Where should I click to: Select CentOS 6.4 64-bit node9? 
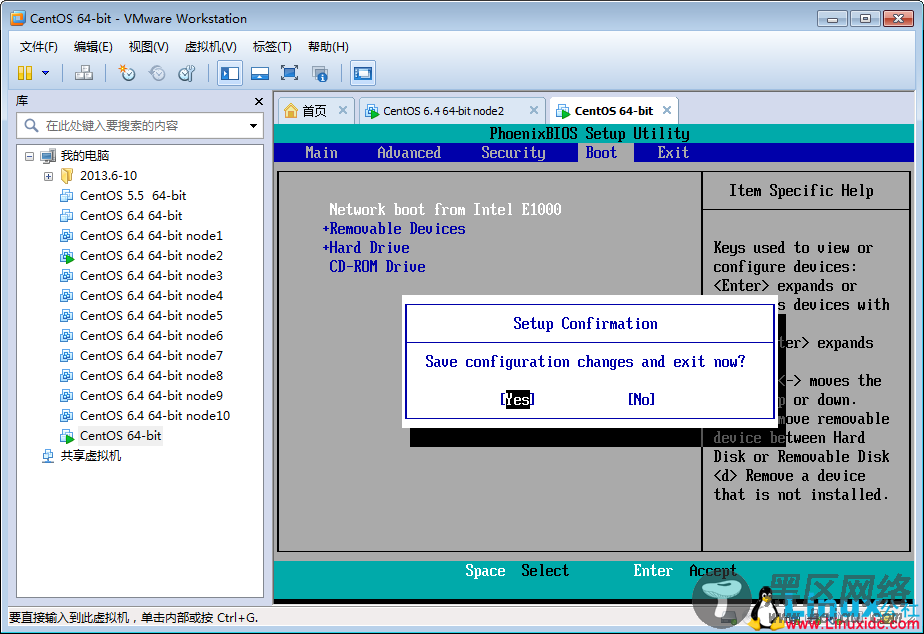point(151,396)
